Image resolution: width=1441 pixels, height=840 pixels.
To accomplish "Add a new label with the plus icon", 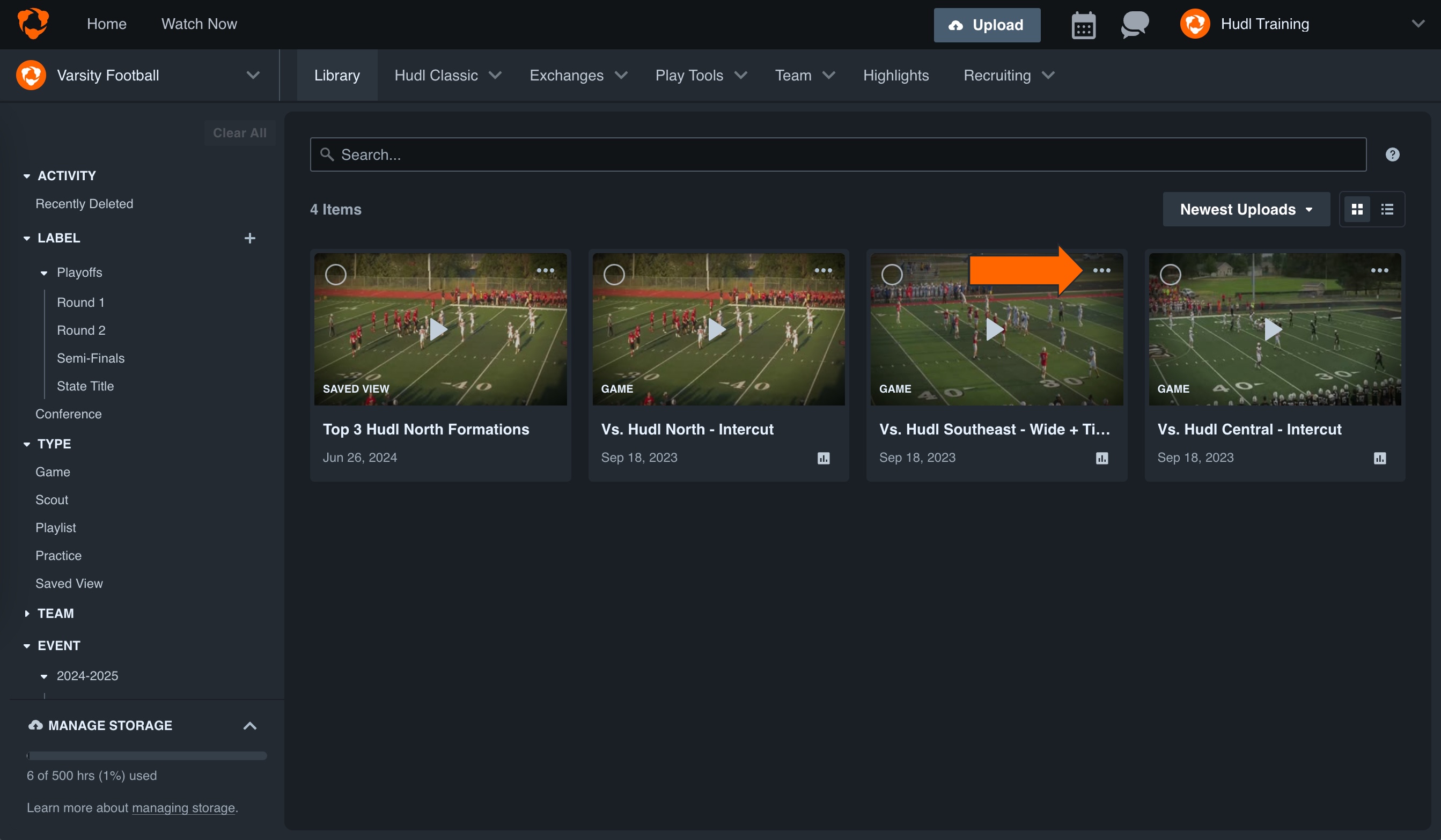I will tap(250, 238).
